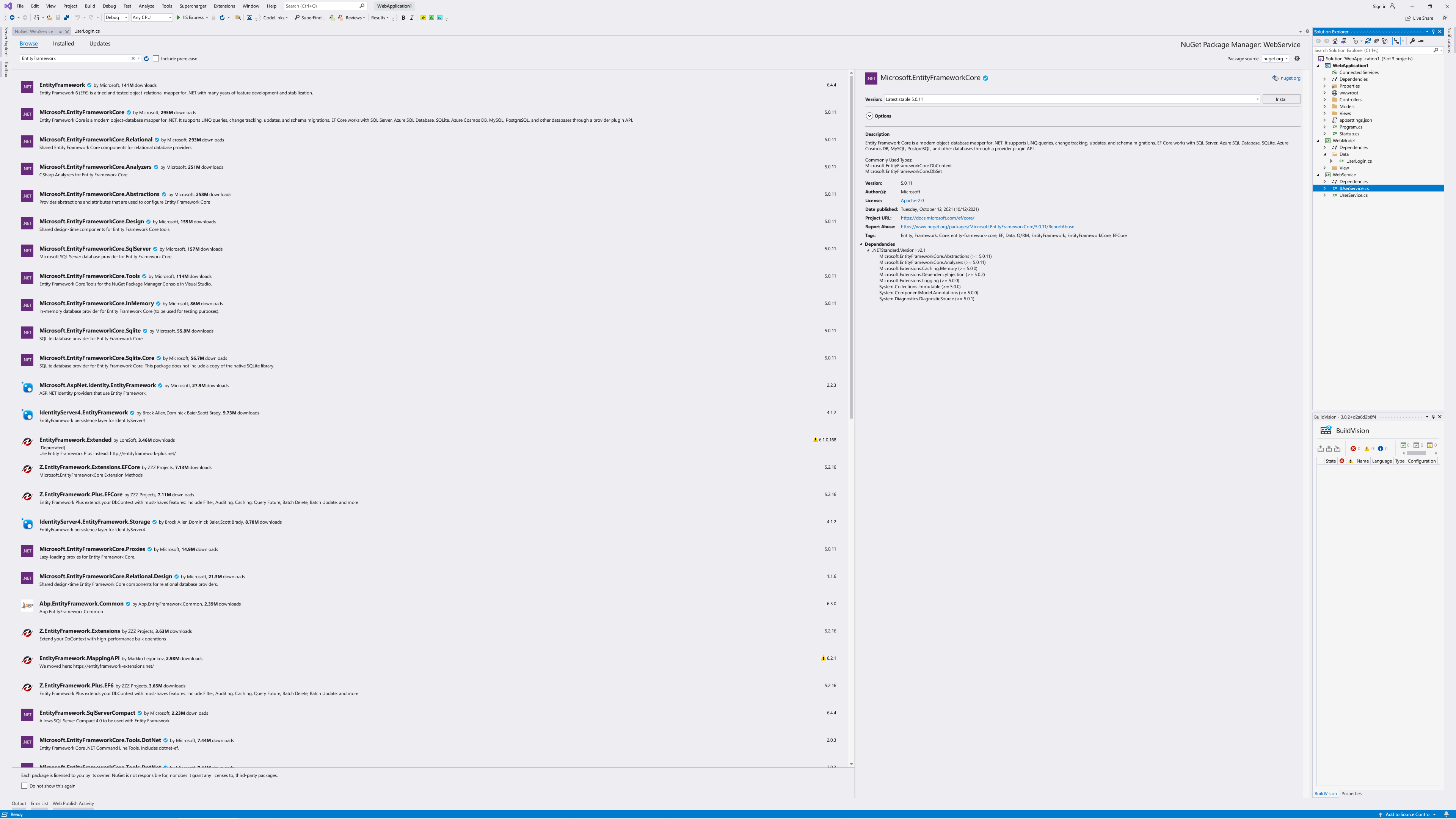Open NuGet package source settings gear
Screen dimensions: 1456x819
[1297, 59]
